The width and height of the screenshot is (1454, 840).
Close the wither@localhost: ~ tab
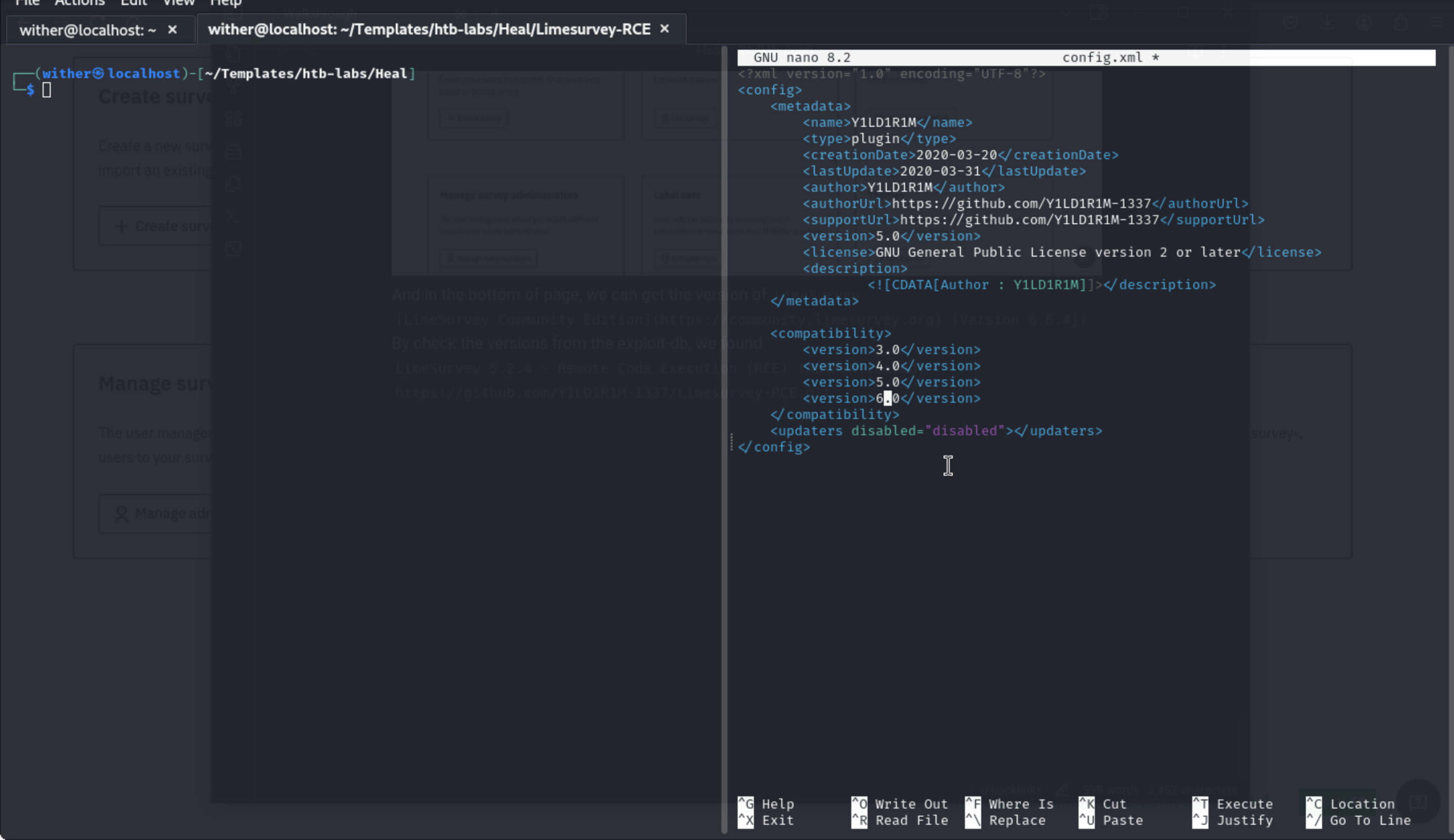point(172,29)
